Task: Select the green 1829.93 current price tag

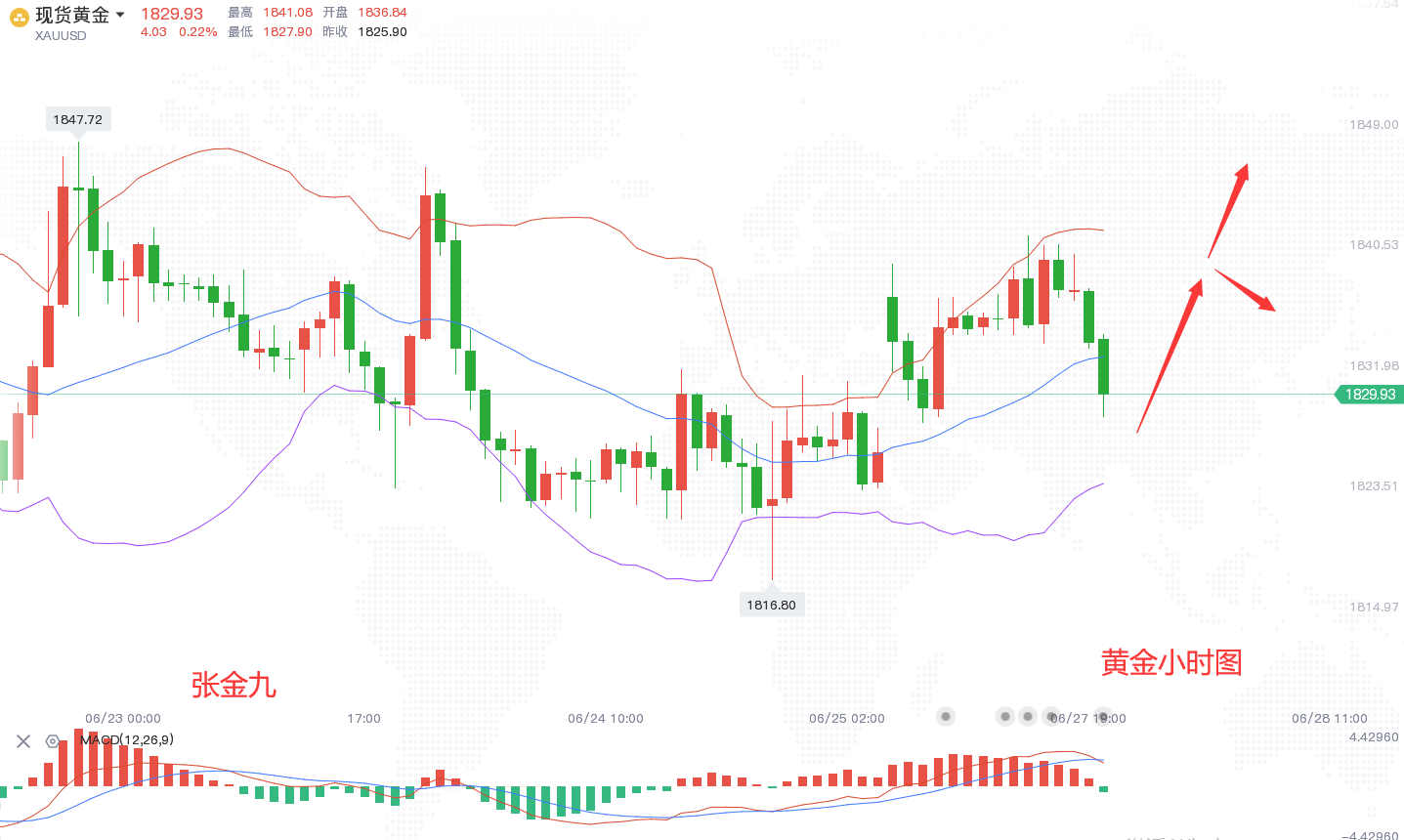Action: click(x=1369, y=395)
